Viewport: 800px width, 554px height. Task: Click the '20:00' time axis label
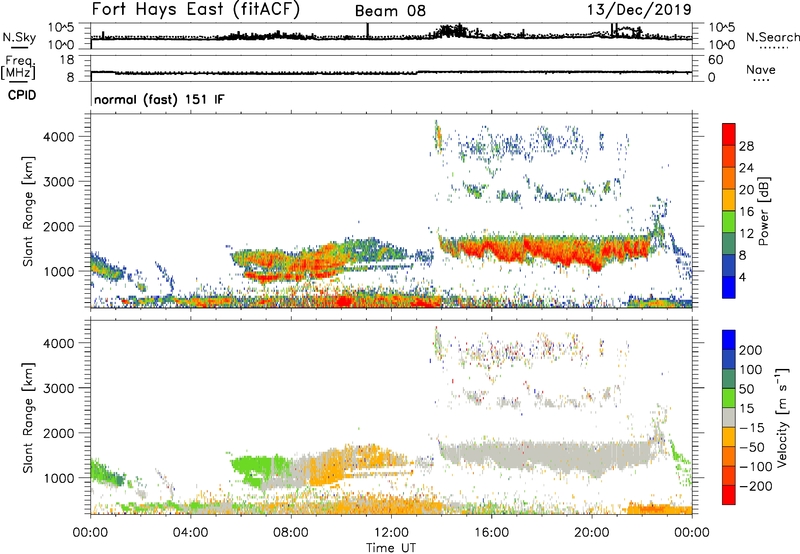point(591,533)
